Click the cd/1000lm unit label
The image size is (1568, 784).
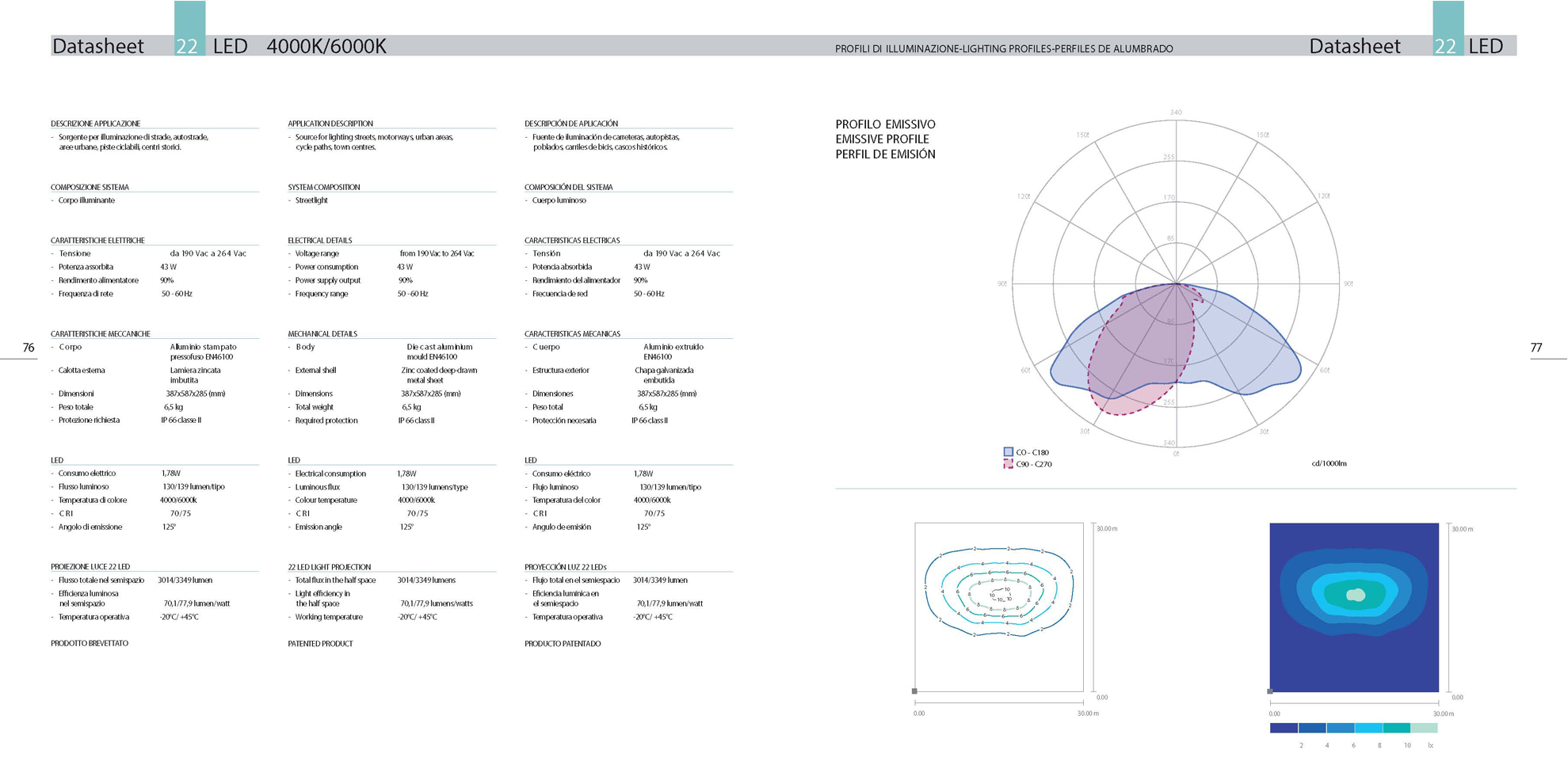tap(1328, 464)
